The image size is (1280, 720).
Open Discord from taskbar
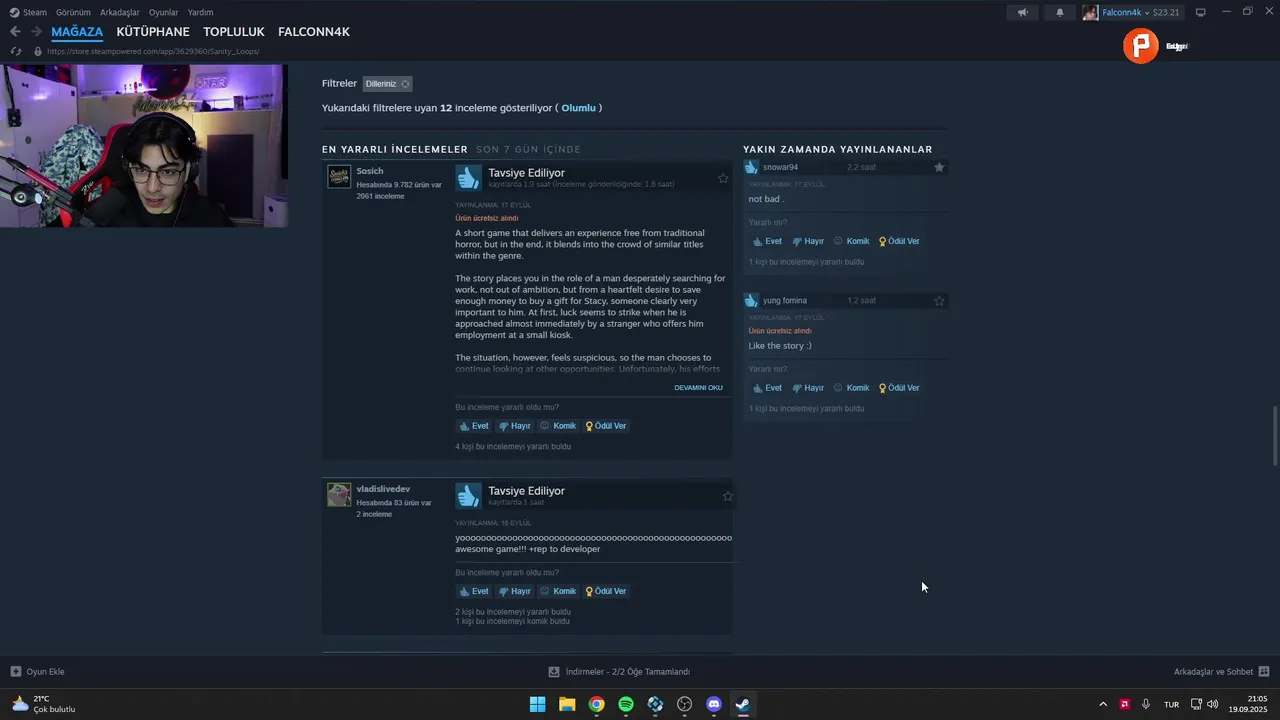714,704
